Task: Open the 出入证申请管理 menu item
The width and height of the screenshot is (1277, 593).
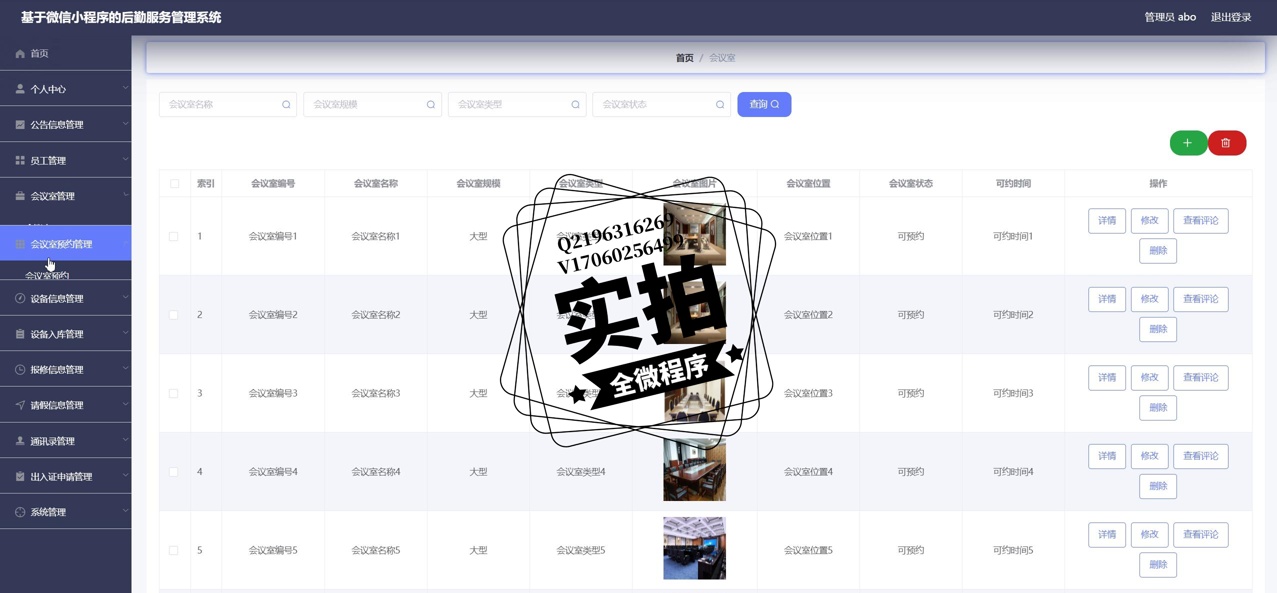Action: tap(65, 477)
